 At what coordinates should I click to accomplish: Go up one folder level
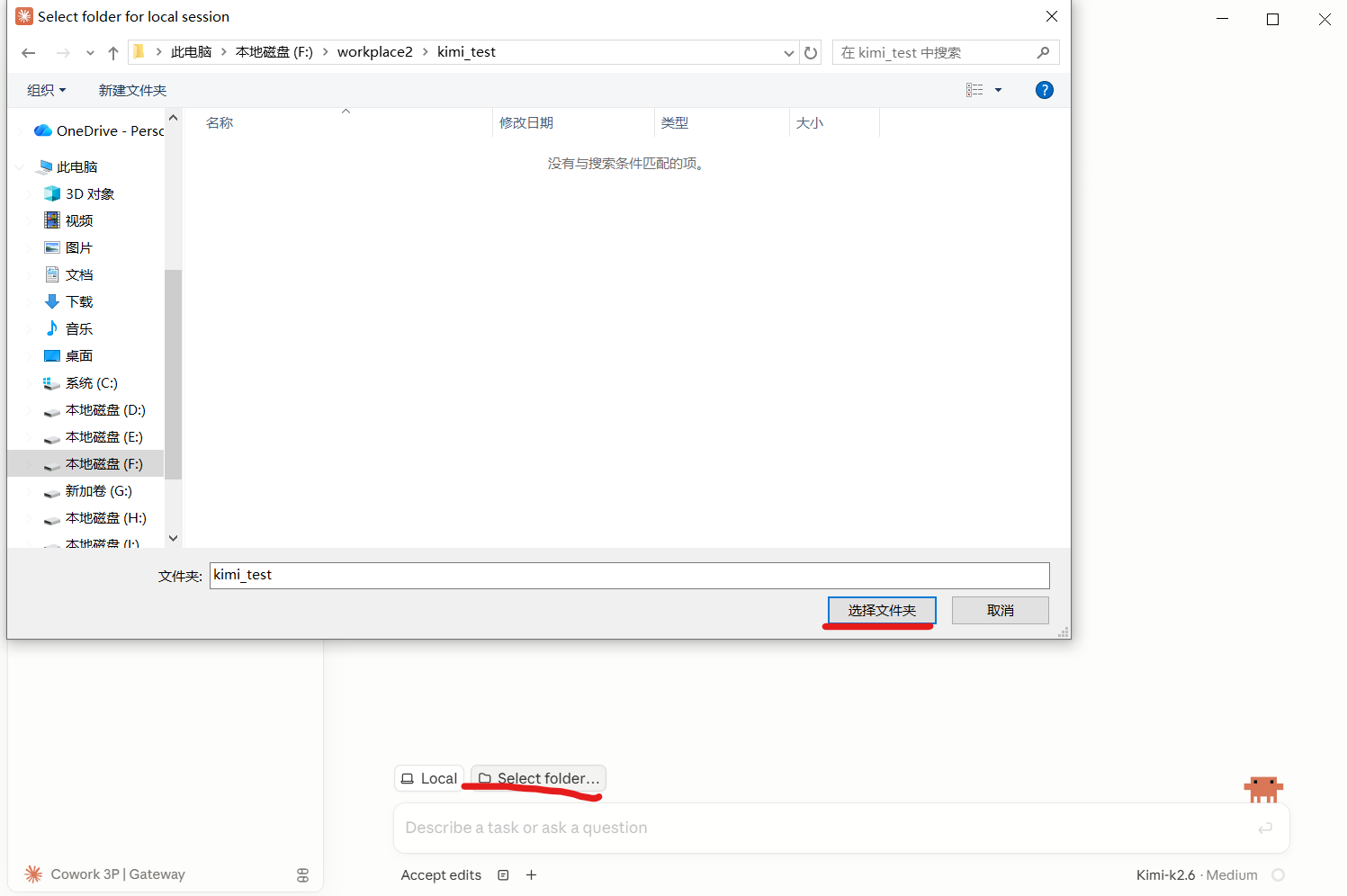click(113, 53)
